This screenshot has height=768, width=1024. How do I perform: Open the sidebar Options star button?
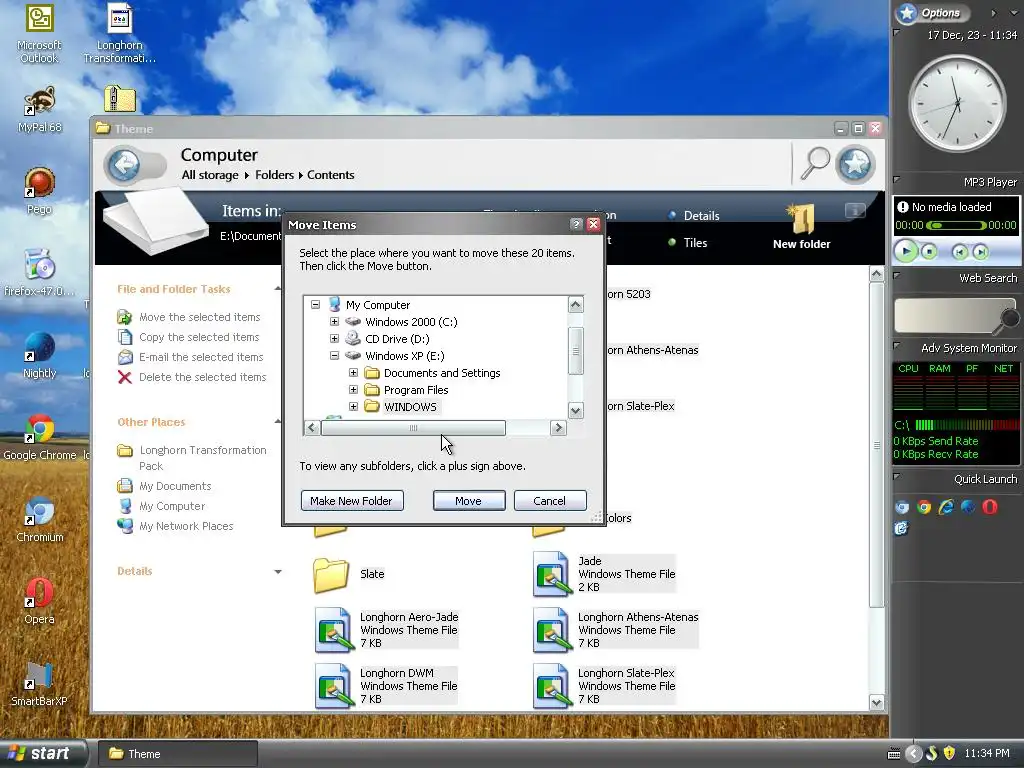[x=906, y=13]
